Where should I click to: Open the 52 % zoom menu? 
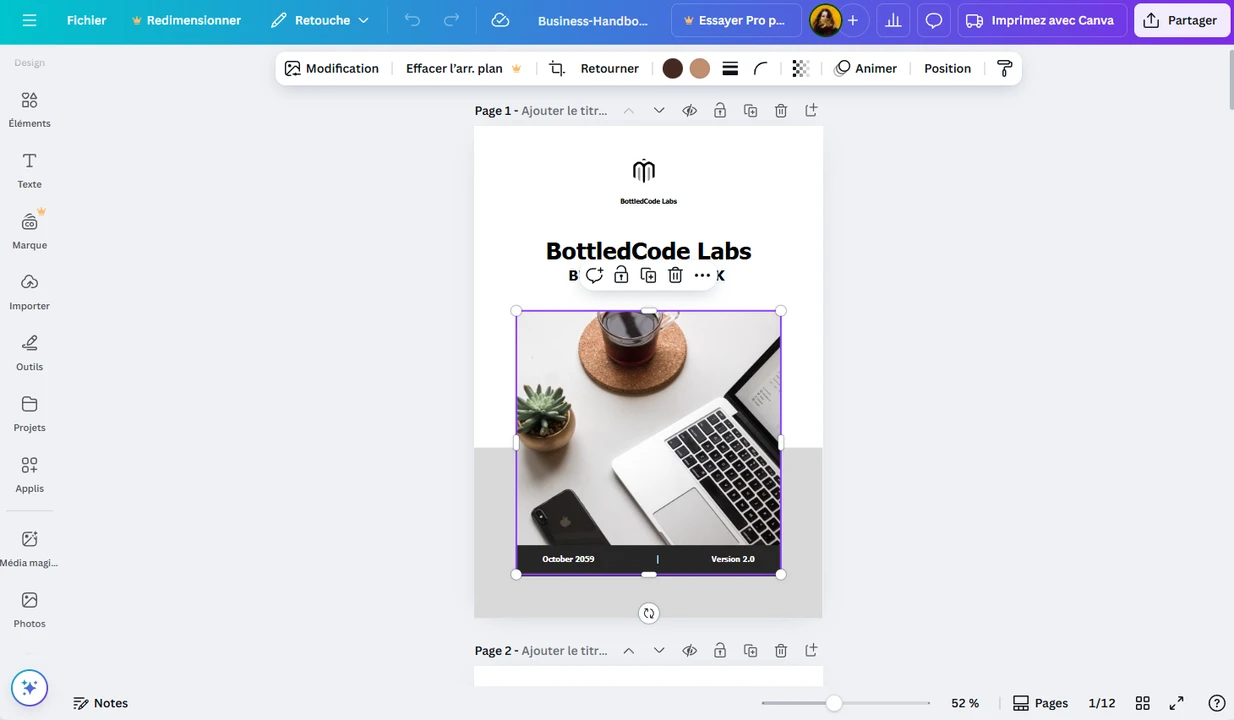965,703
